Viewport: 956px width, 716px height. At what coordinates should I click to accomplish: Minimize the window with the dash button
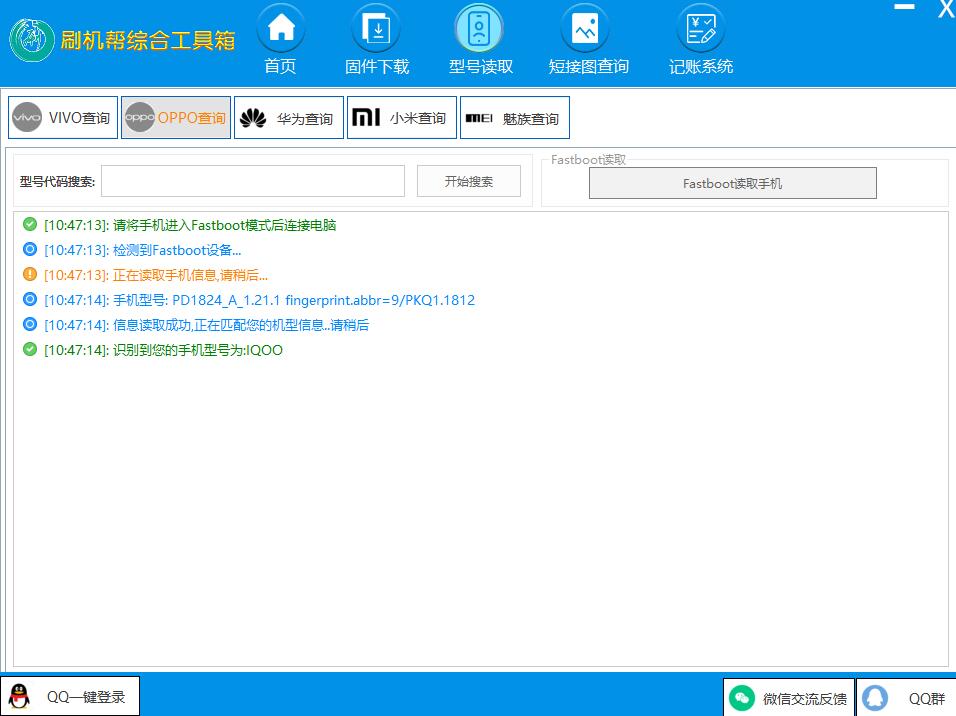(904, 7)
